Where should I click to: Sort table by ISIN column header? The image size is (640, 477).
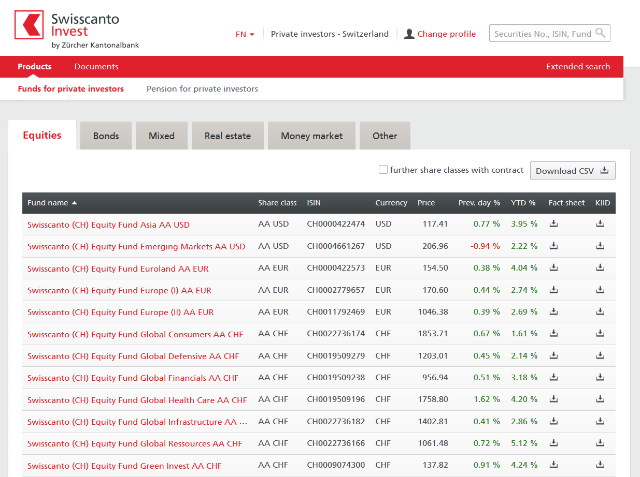pos(313,203)
